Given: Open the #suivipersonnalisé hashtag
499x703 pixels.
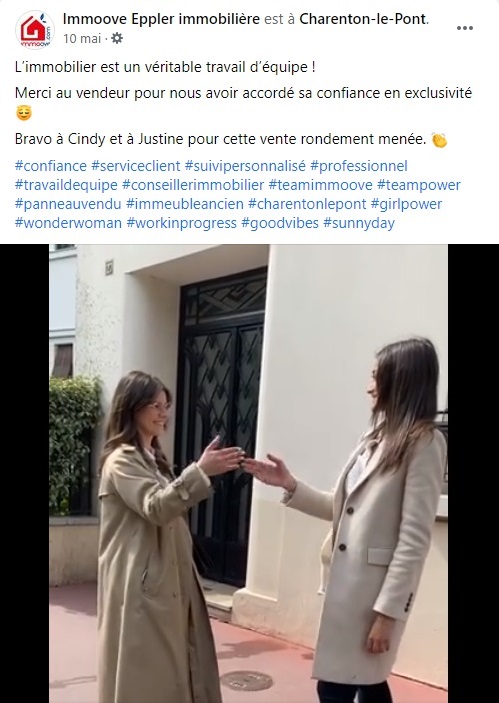Looking at the screenshot, I should [245, 166].
